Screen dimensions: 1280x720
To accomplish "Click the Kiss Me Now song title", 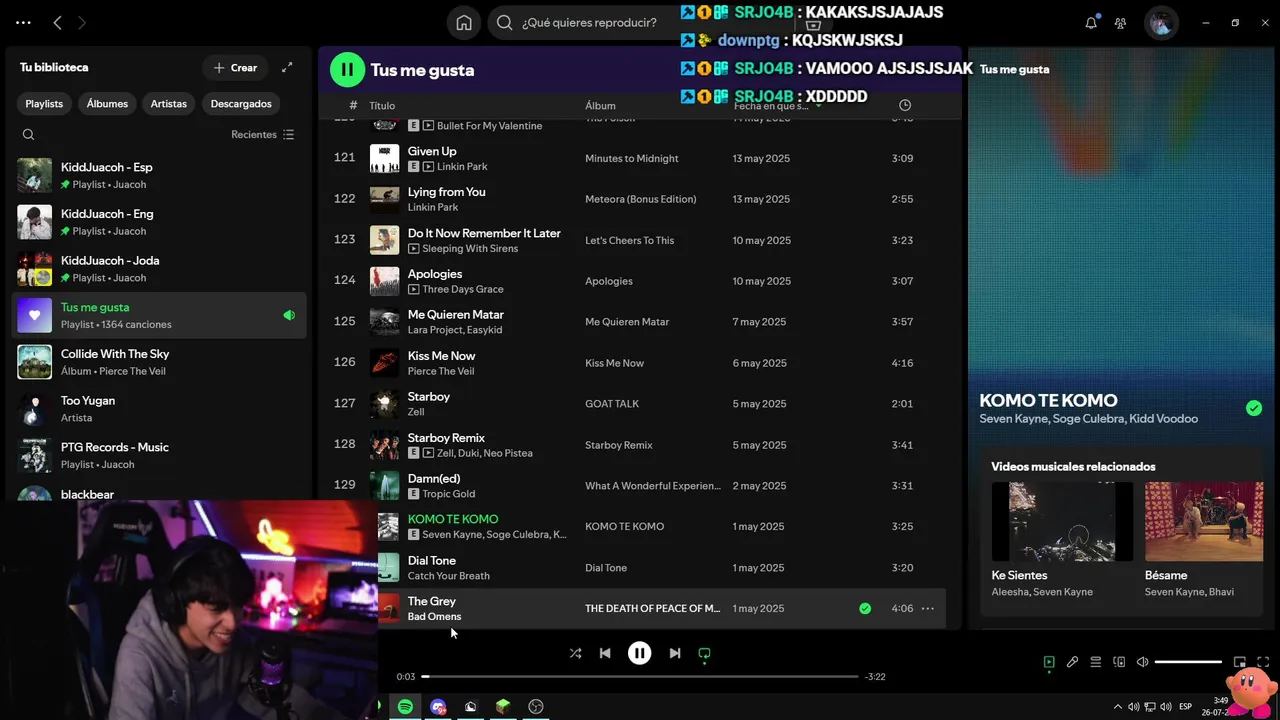I will click(x=441, y=356).
